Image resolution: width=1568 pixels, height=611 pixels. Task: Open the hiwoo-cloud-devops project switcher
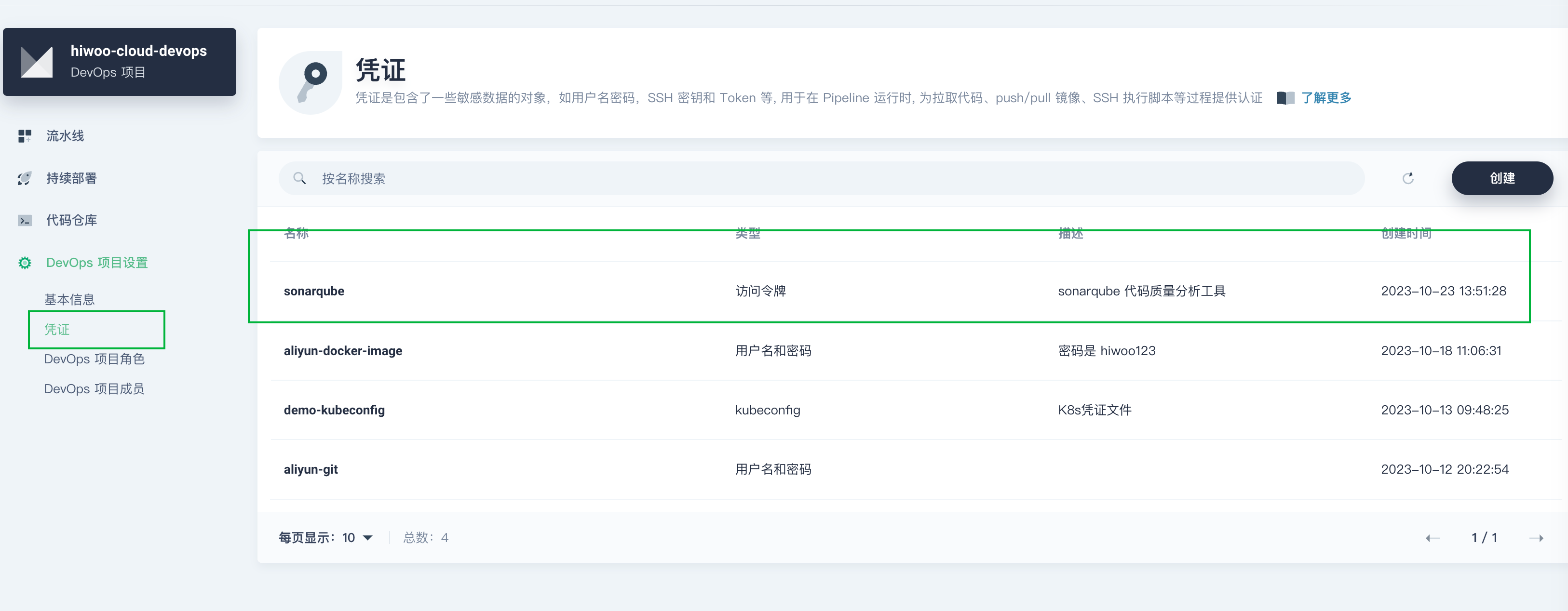(x=119, y=62)
